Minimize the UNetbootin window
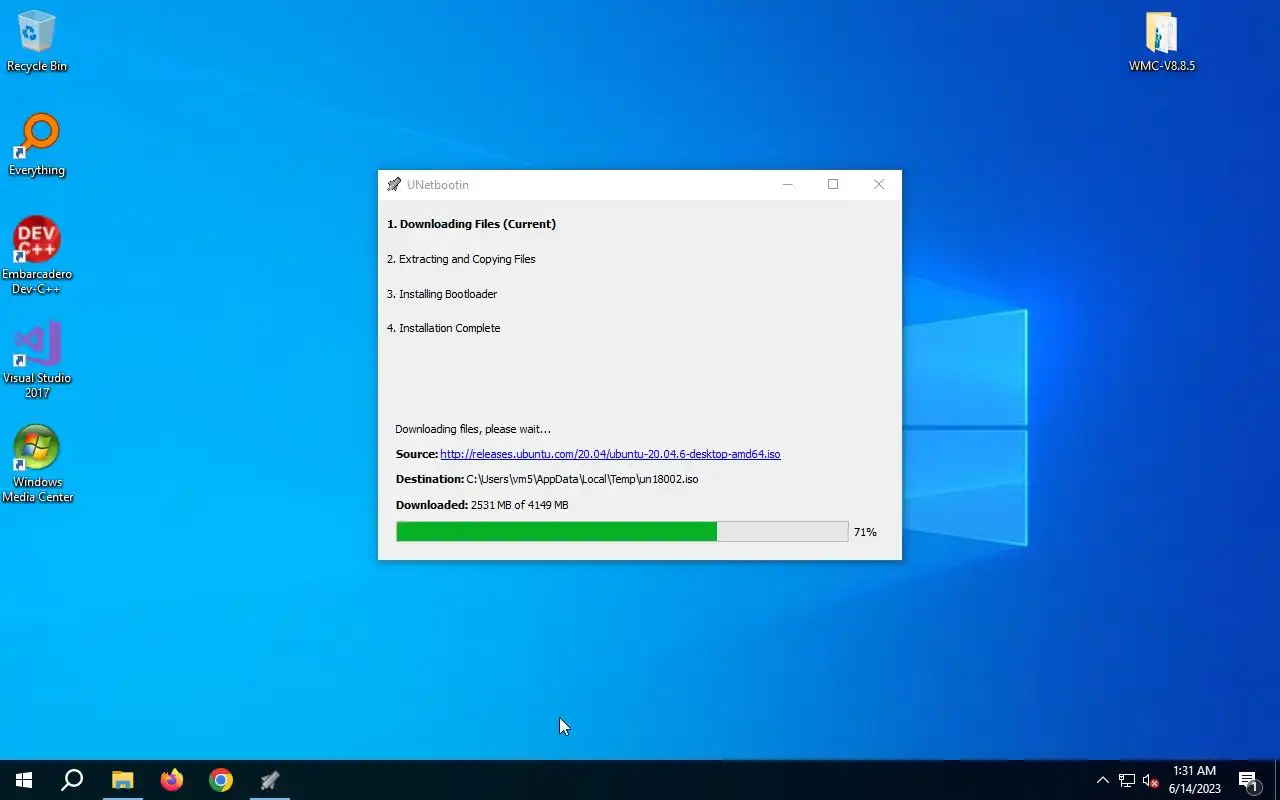The width and height of the screenshot is (1280, 800). coord(788,185)
